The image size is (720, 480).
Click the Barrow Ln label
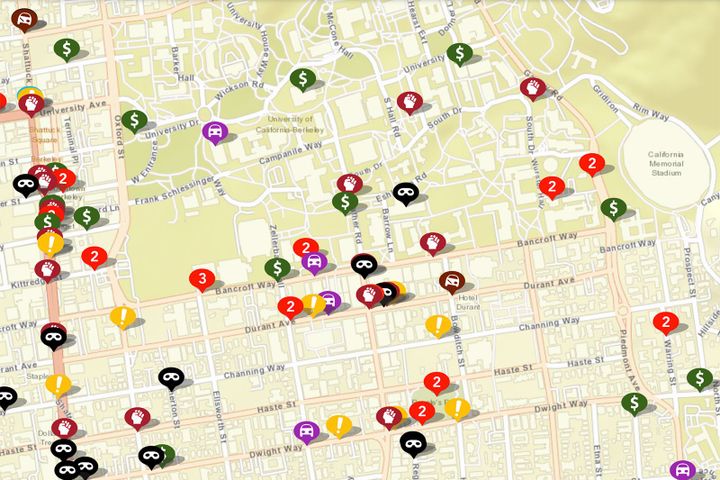click(x=387, y=230)
